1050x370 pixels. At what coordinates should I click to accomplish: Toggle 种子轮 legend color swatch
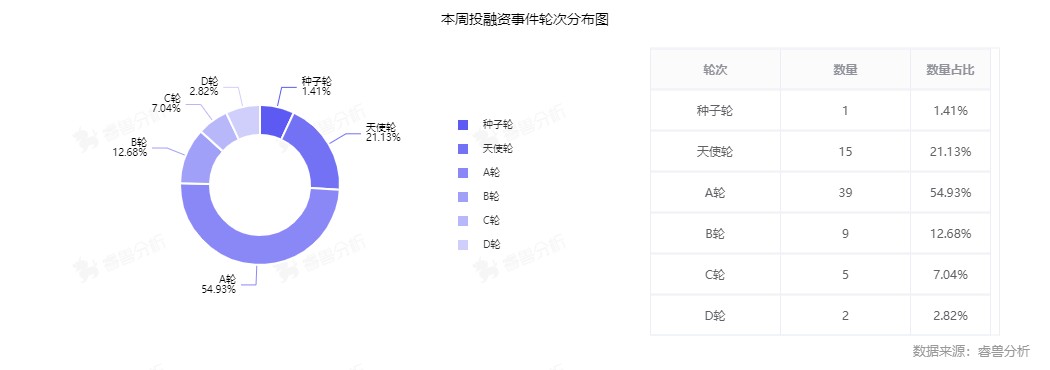pos(463,124)
